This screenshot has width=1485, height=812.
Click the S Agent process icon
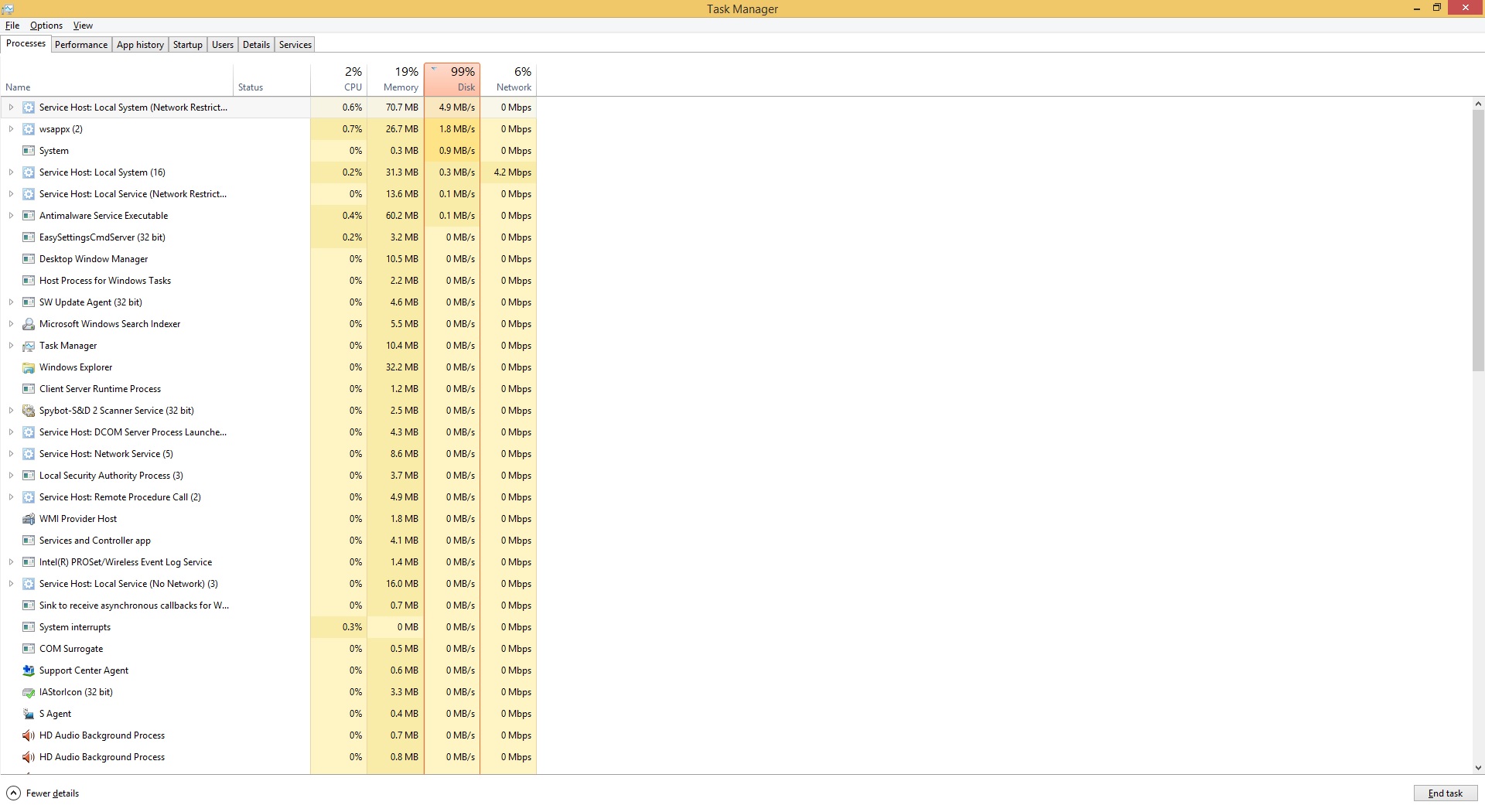click(x=29, y=714)
